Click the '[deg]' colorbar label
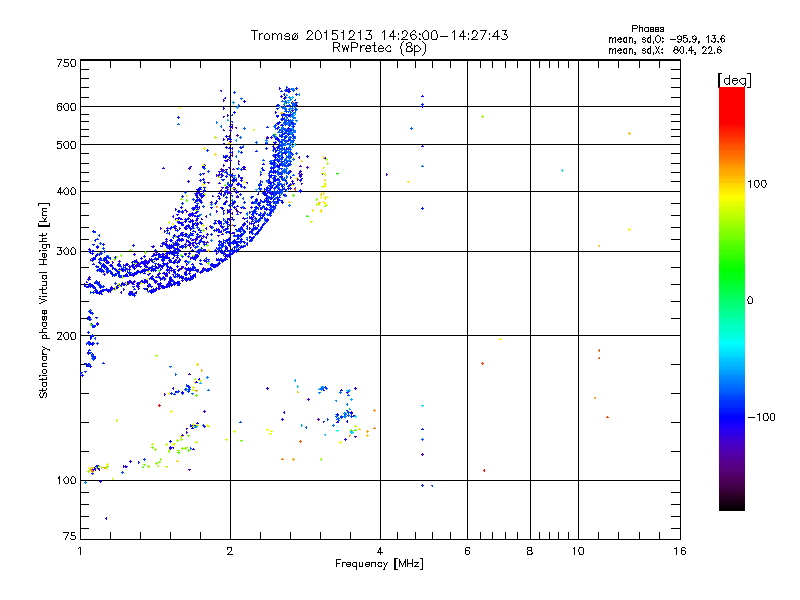 734,80
